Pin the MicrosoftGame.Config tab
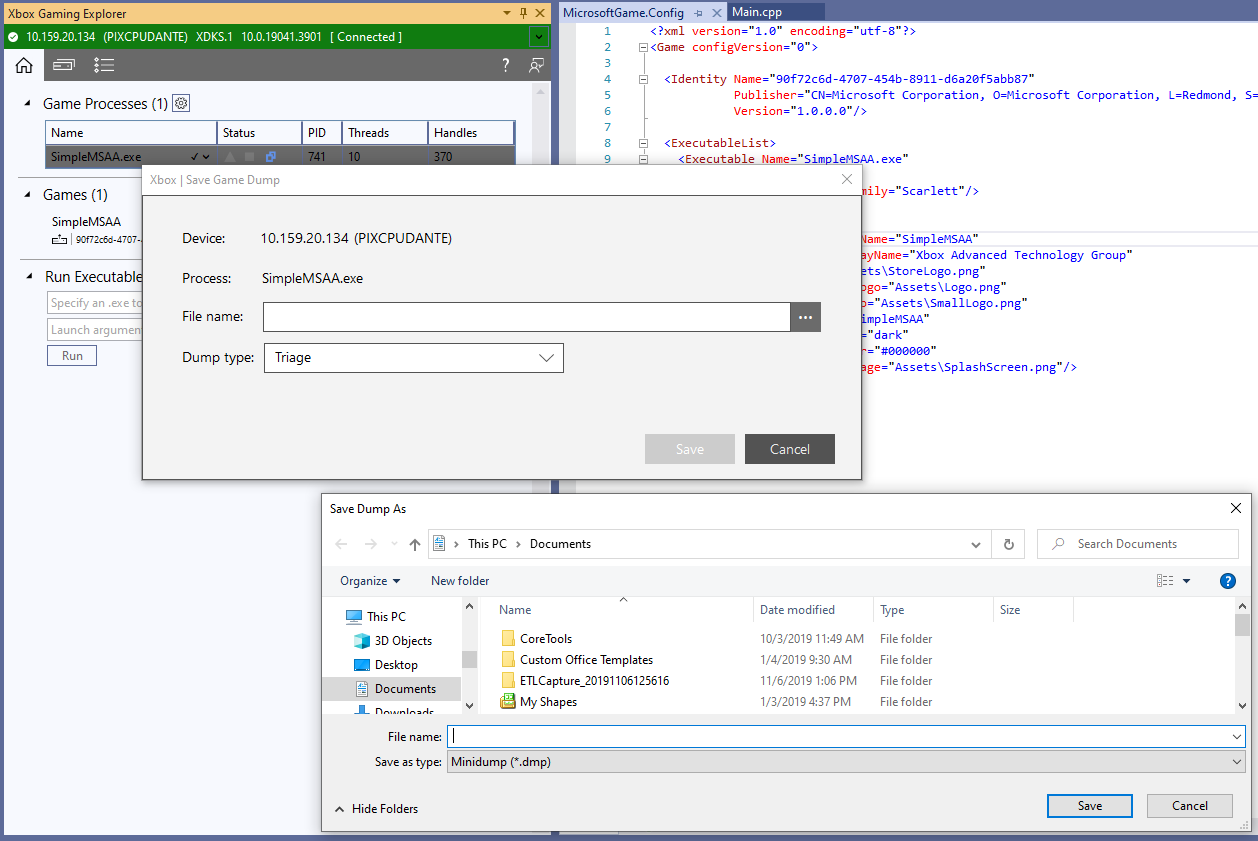The height and width of the screenshot is (841, 1258). pos(698,13)
